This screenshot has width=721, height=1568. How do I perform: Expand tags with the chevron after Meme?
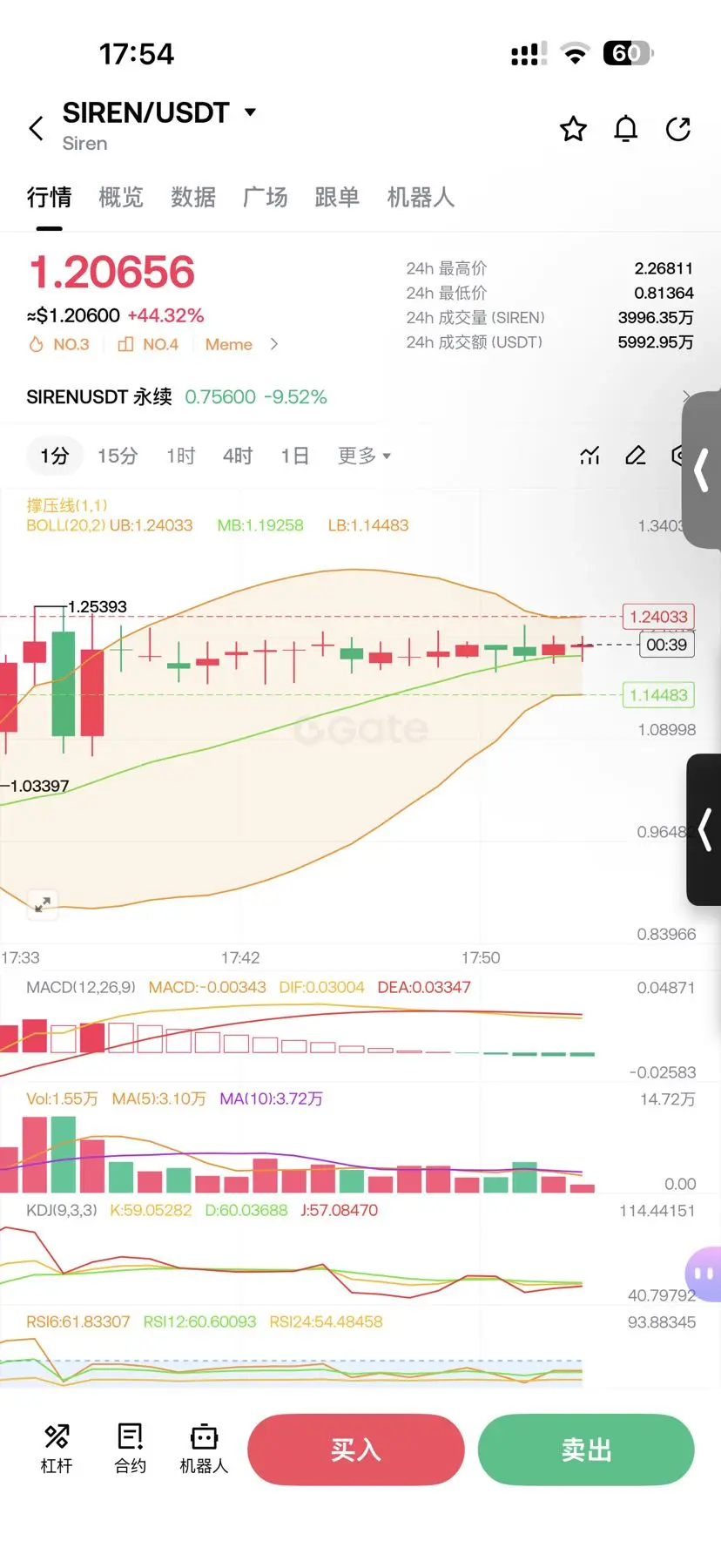[274, 345]
